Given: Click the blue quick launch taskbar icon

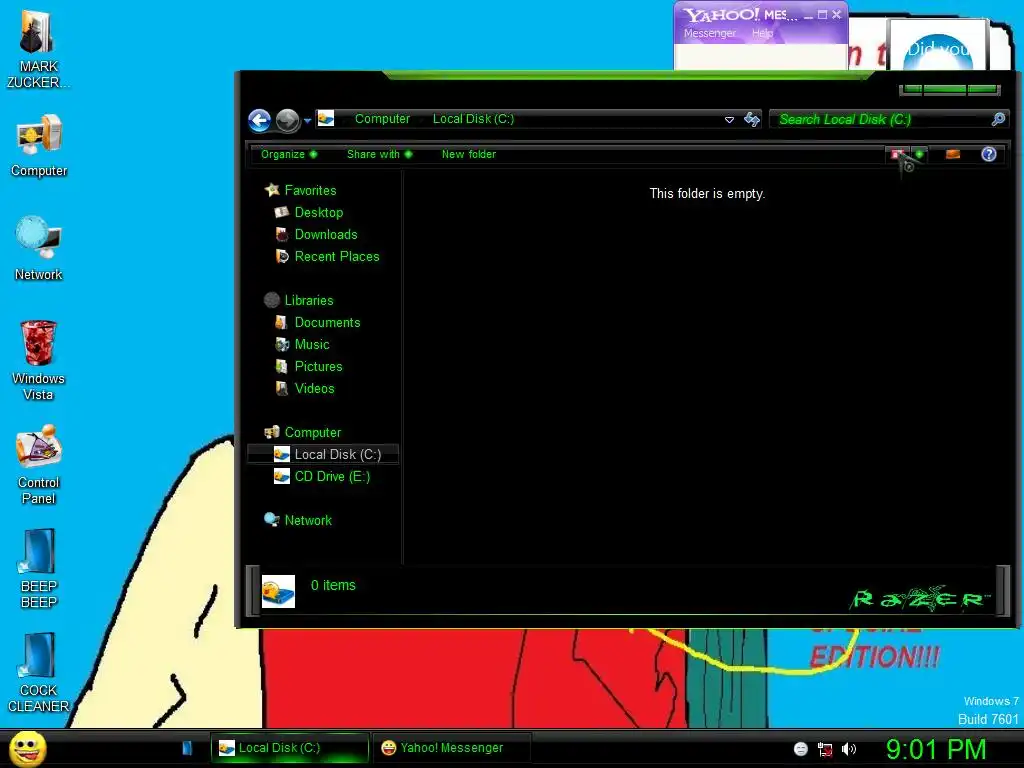Looking at the screenshot, I should coord(187,748).
